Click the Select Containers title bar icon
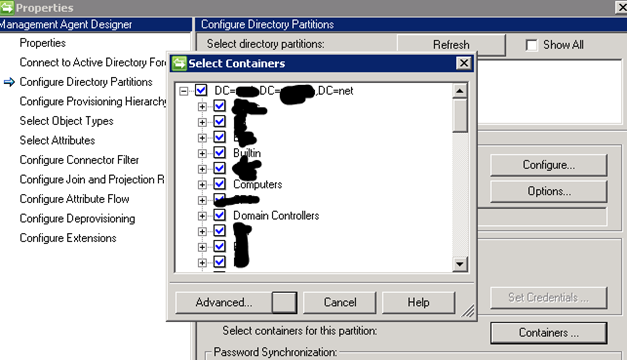 tap(179, 63)
